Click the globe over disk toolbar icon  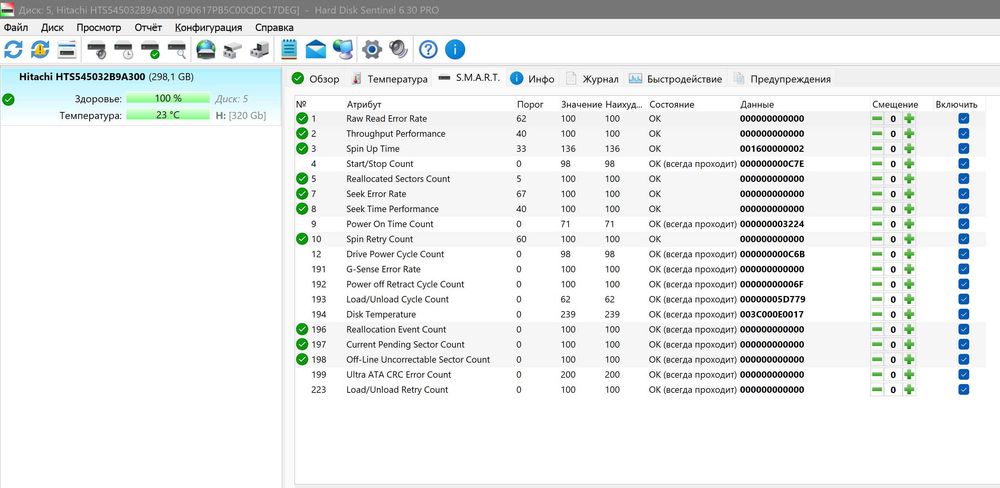[206, 49]
